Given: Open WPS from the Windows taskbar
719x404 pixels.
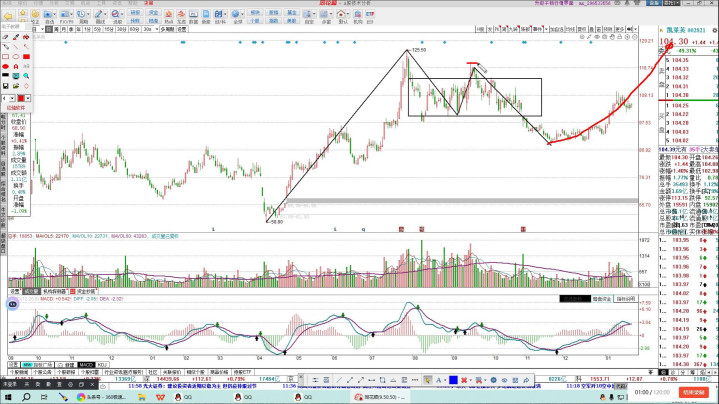Looking at the screenshot, I should click(x=160, y=396).
